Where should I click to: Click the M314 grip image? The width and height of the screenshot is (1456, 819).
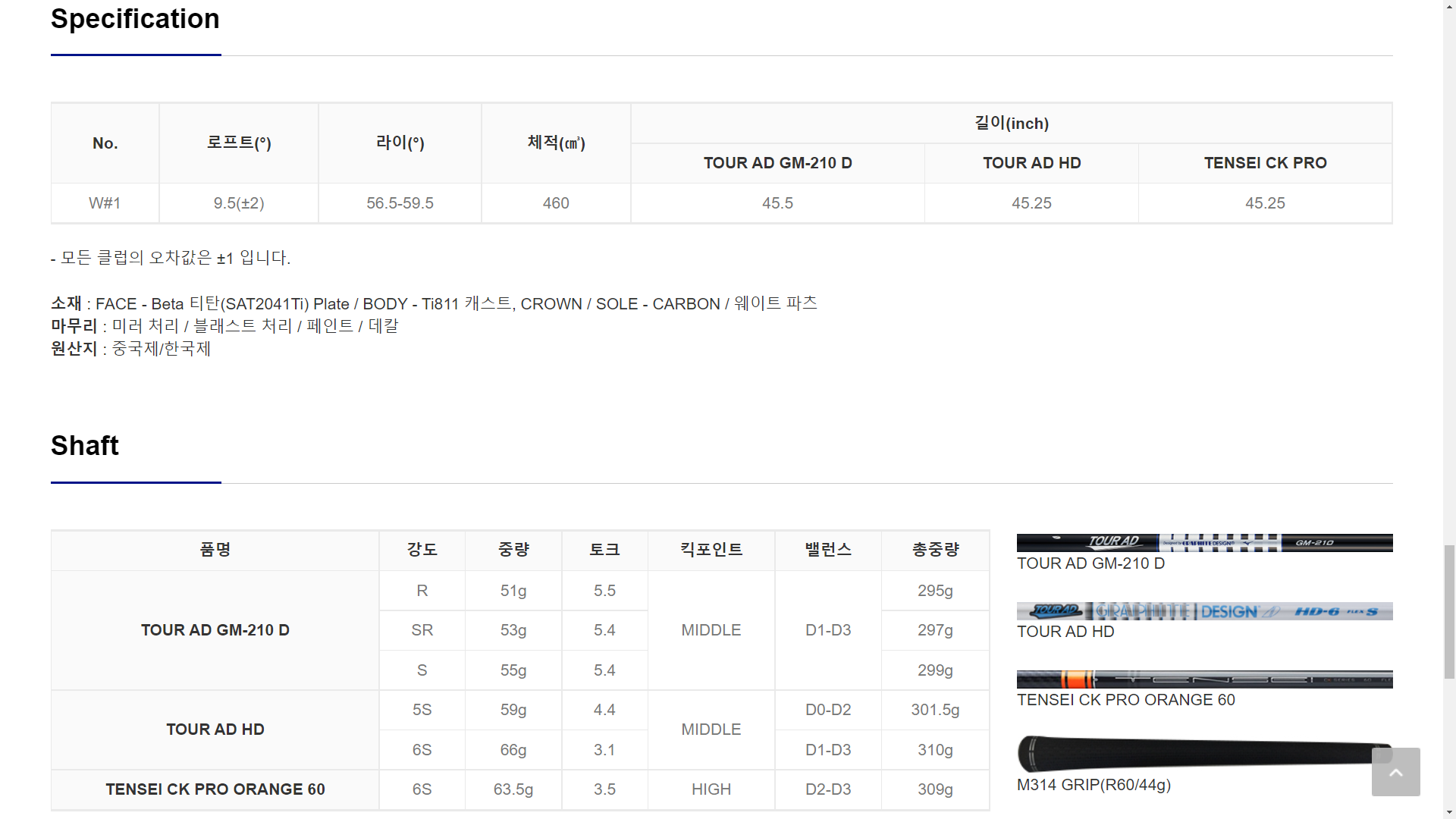1204,754
